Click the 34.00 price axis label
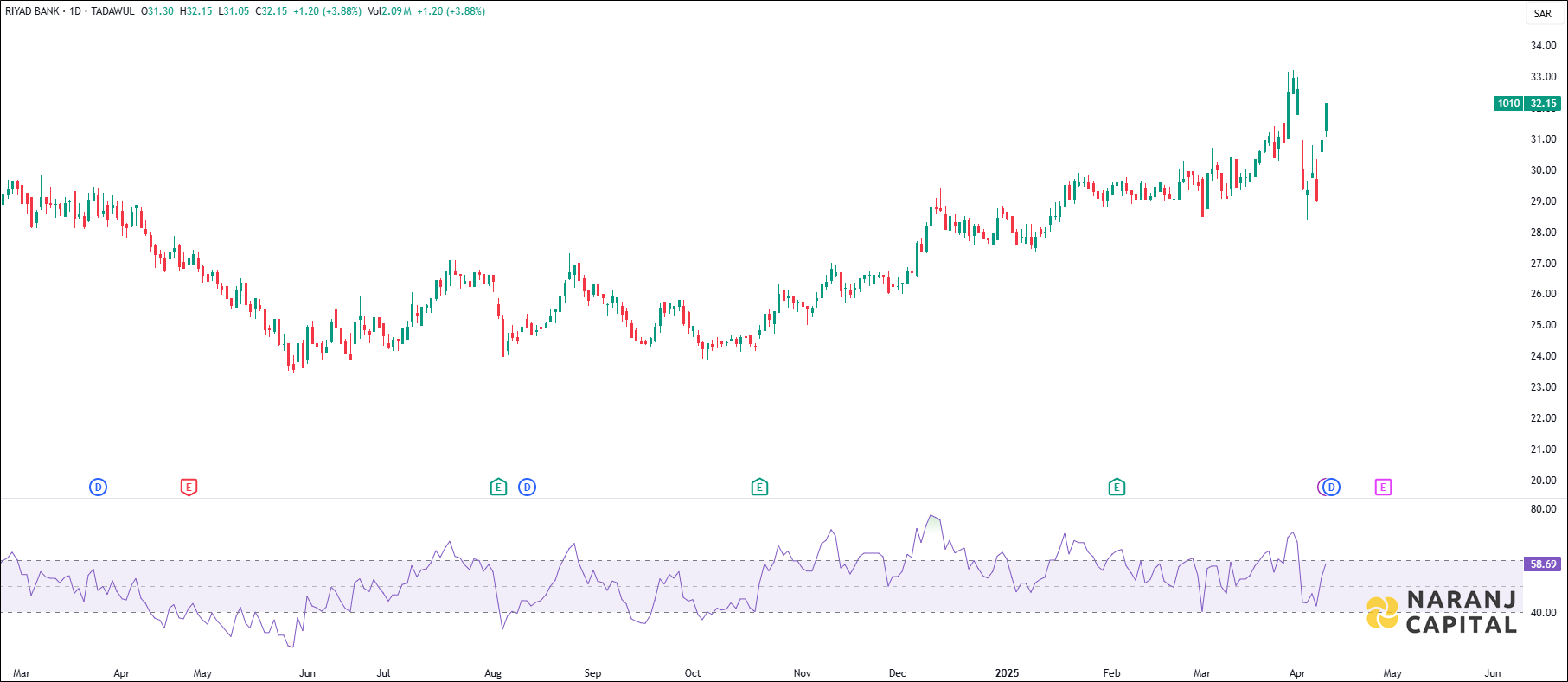This screenshot has width=1568, height=682. pos(1543,46)
